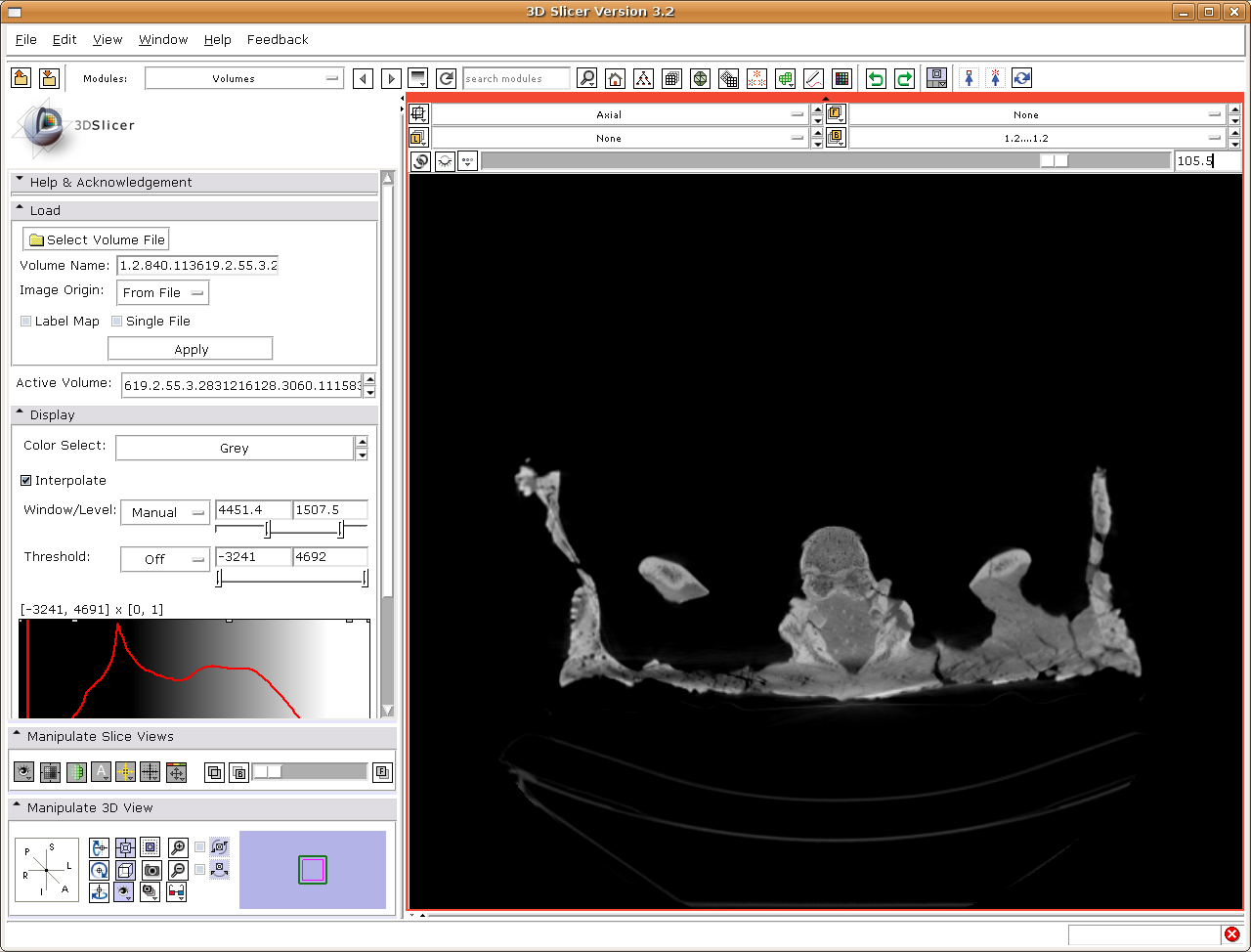Enable the Single File checkbox
Viewport: 1251px width, 952px height.
click(x=117, y=322)
